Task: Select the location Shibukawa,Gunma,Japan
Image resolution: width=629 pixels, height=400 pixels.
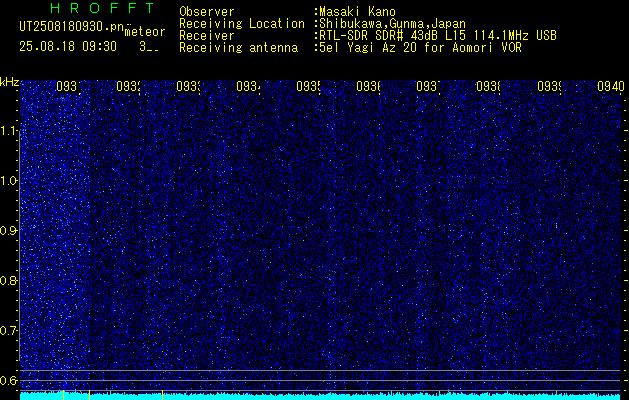Action: point(390,24)
